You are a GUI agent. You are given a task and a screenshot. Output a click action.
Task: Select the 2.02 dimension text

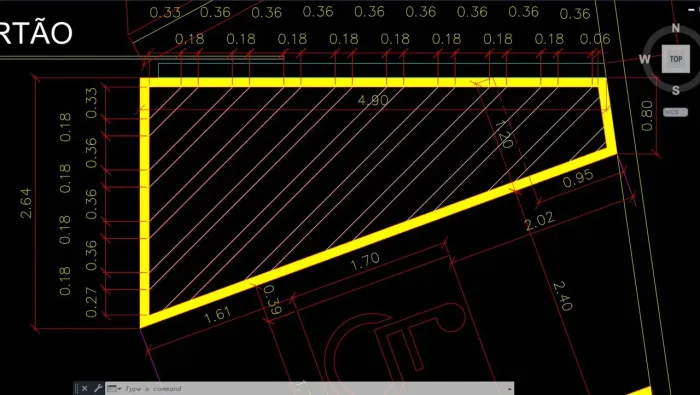coord(540,220)
